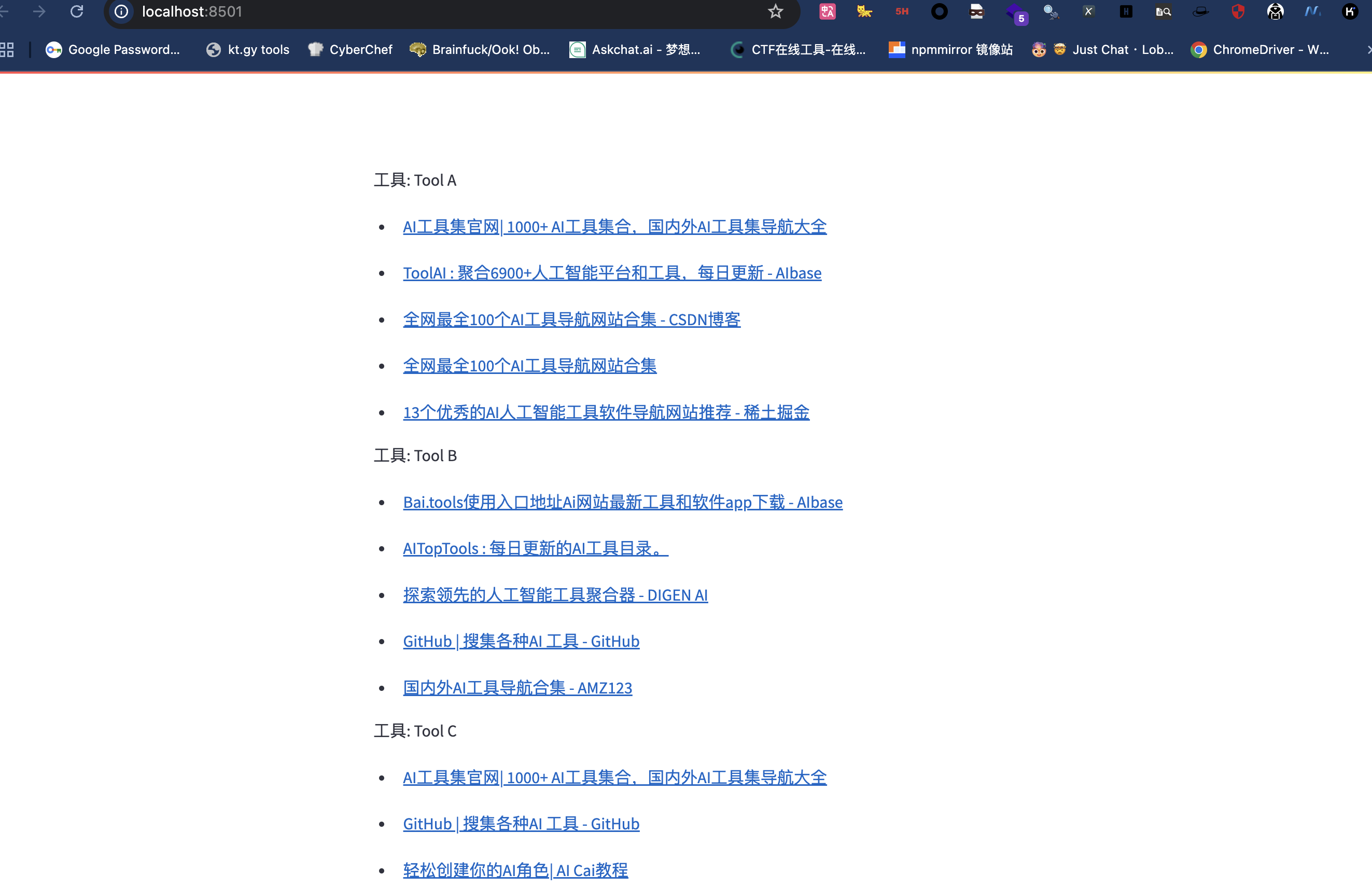Click the red 5H extension icon

click(x=902, y=11)
